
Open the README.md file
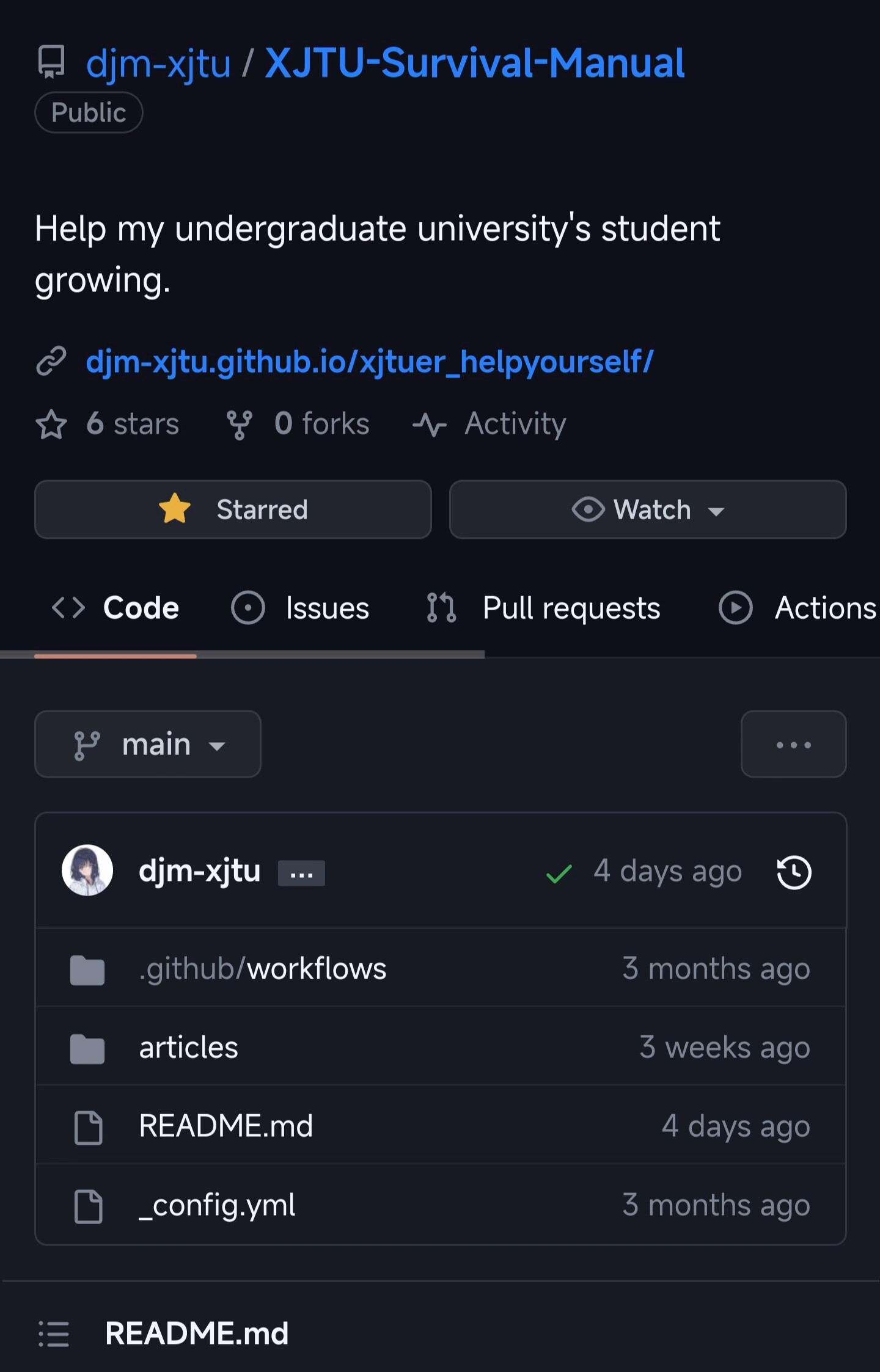click(226, 1126)
